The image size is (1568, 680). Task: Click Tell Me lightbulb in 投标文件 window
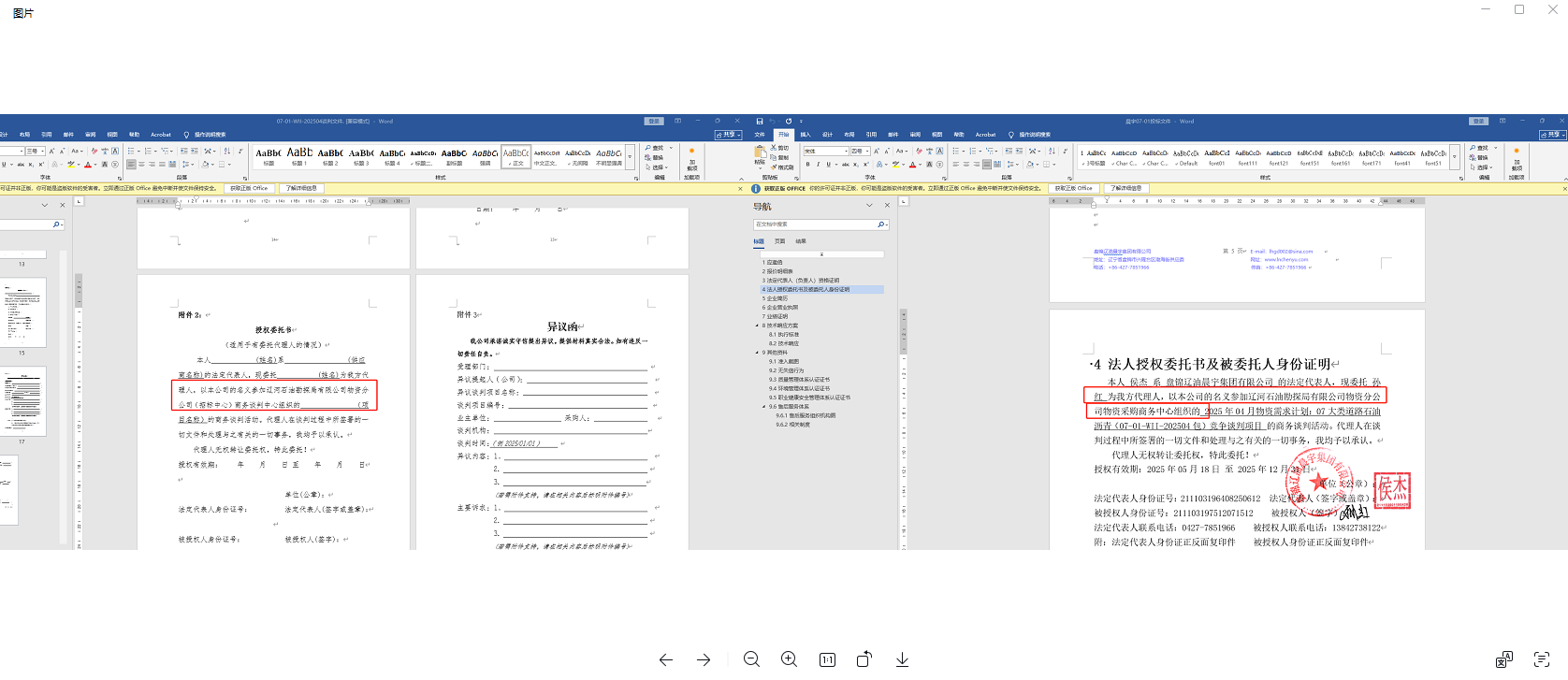[1011, 135]
